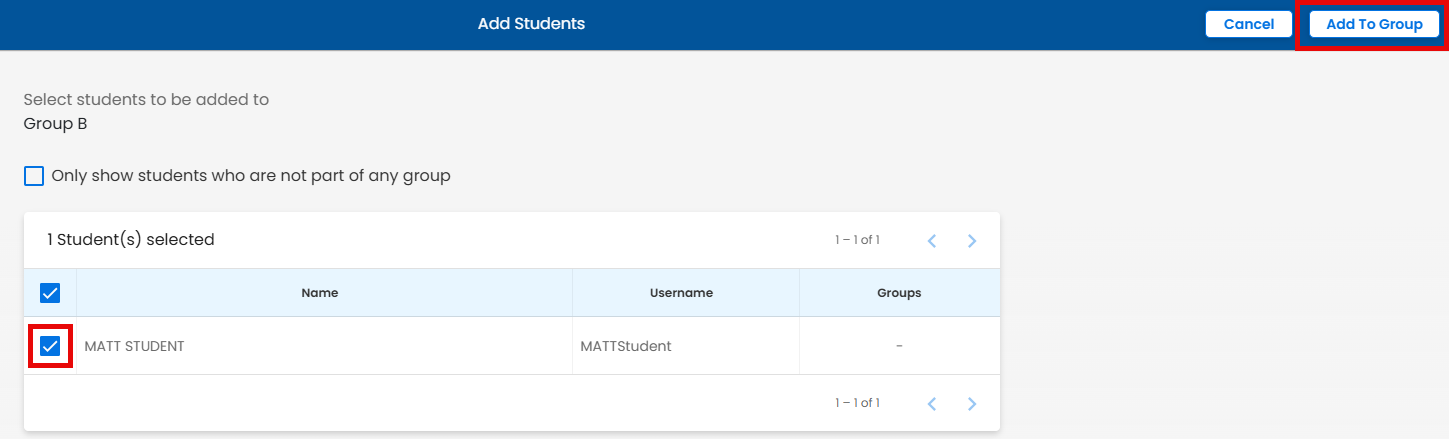Click the Group B name text

(x=55, y=125)
